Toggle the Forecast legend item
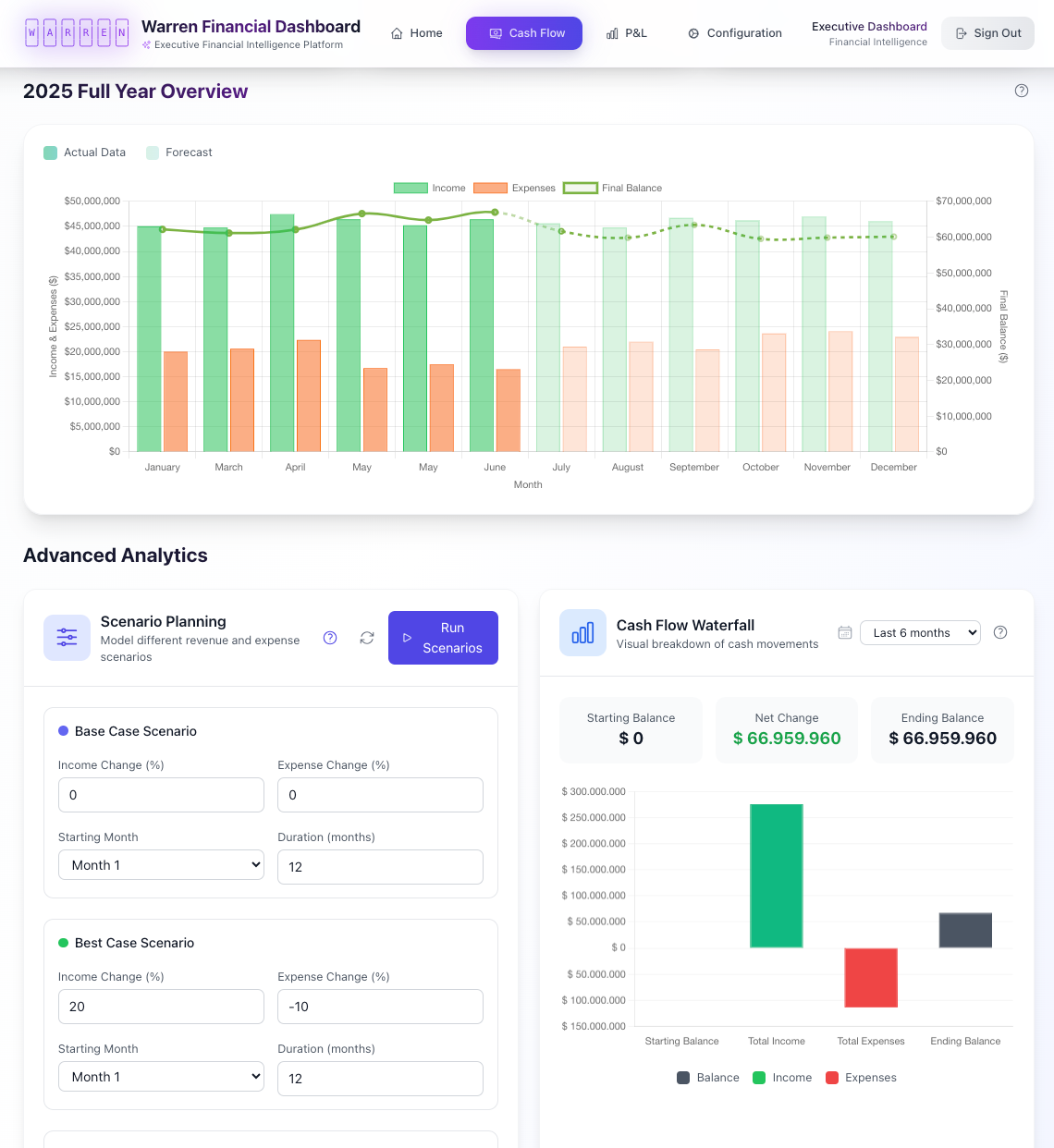The height and width of the screenshot is (1148, 1054). point(178,152)
